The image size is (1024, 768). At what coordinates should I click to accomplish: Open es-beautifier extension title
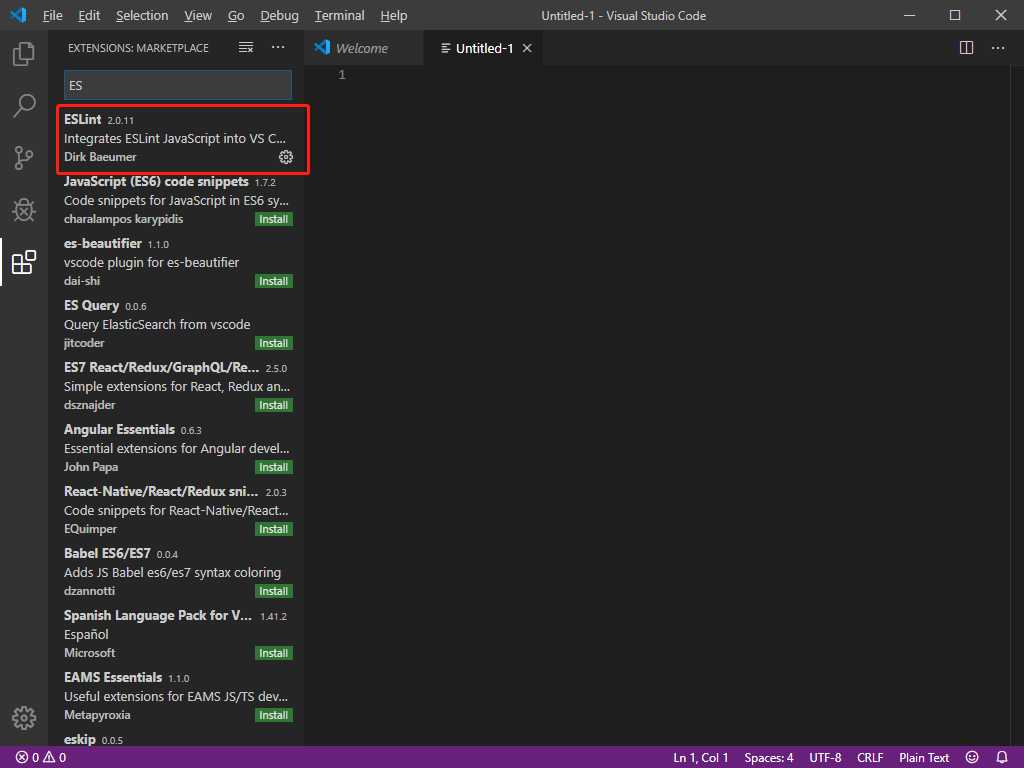(103, 244)
